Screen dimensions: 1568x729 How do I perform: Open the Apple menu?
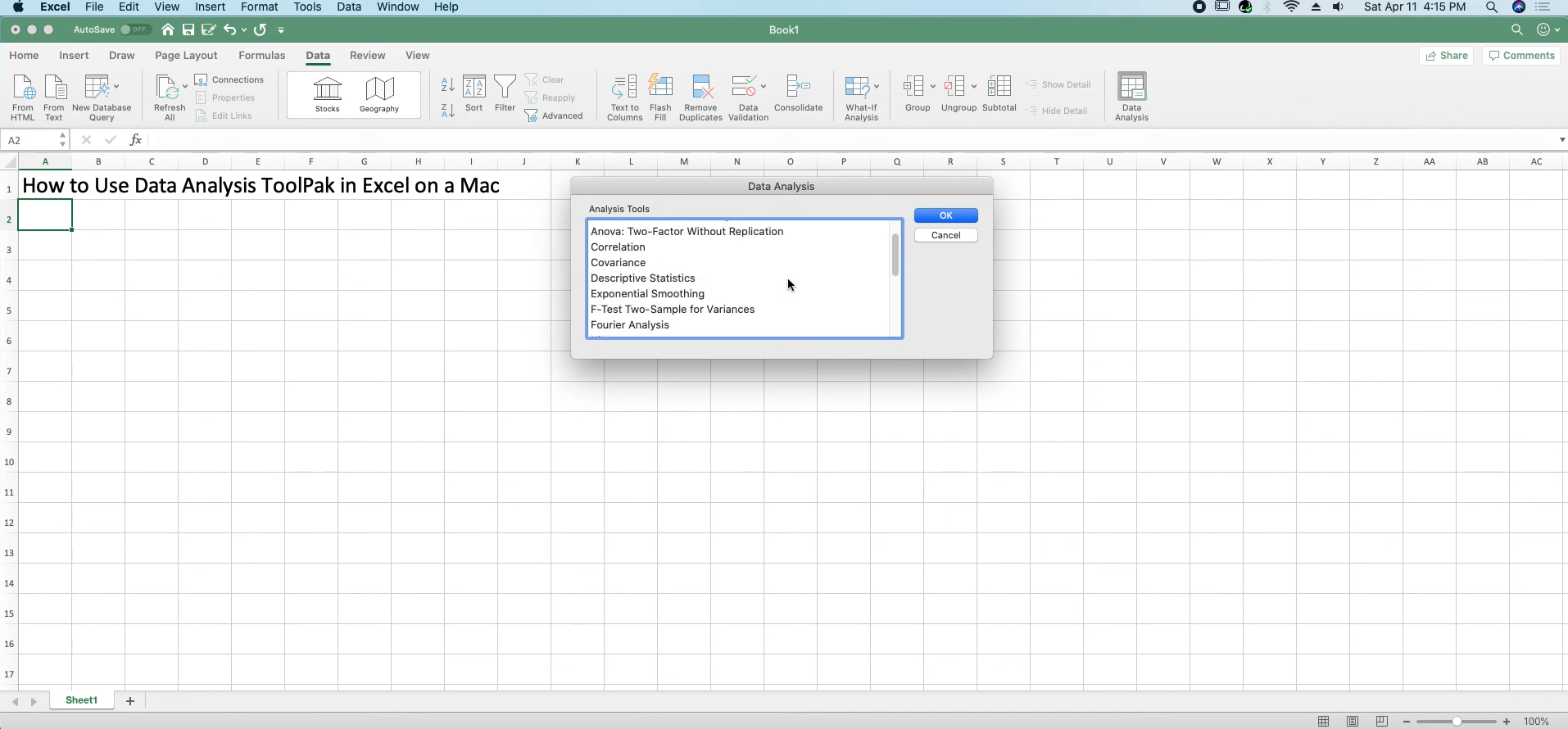(x=18, y=7)
